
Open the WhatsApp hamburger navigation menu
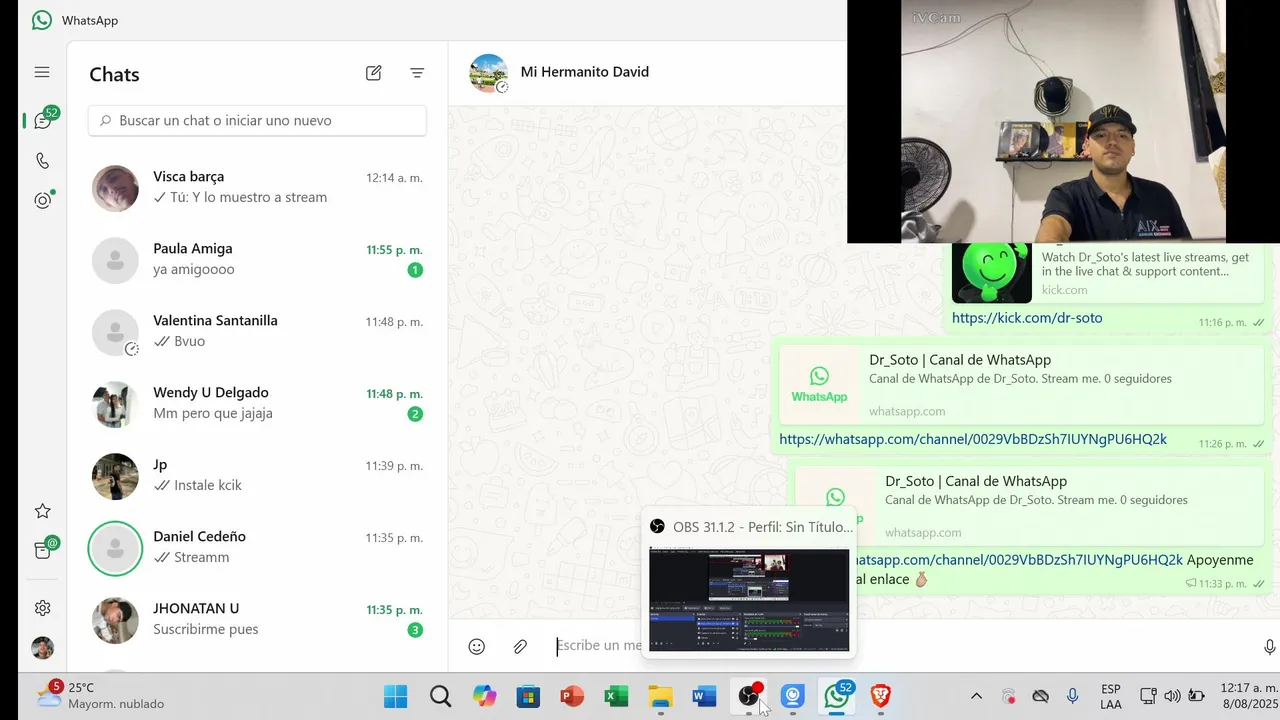pyautogui.click(x=42, y=72)
